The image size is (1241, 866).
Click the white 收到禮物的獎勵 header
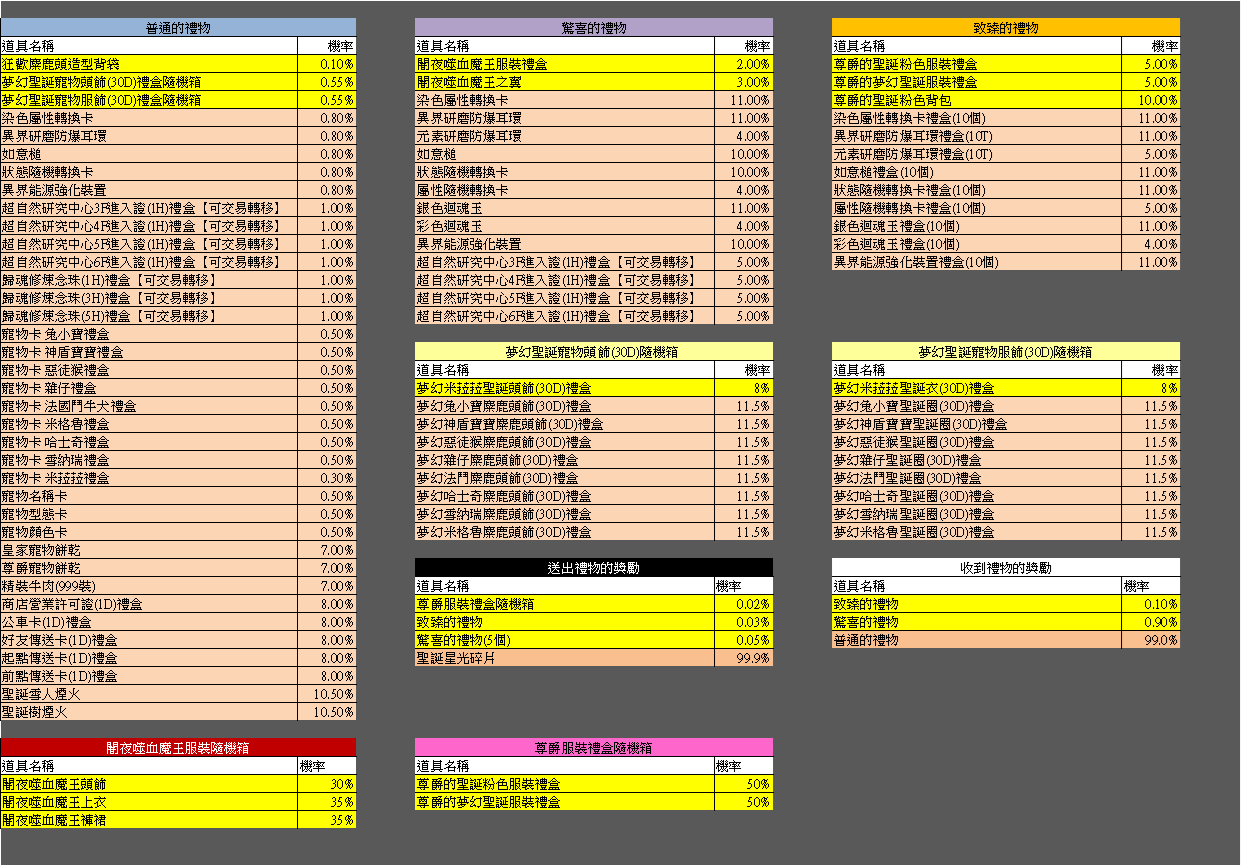pyautogui.click(x=1005, y=567)
